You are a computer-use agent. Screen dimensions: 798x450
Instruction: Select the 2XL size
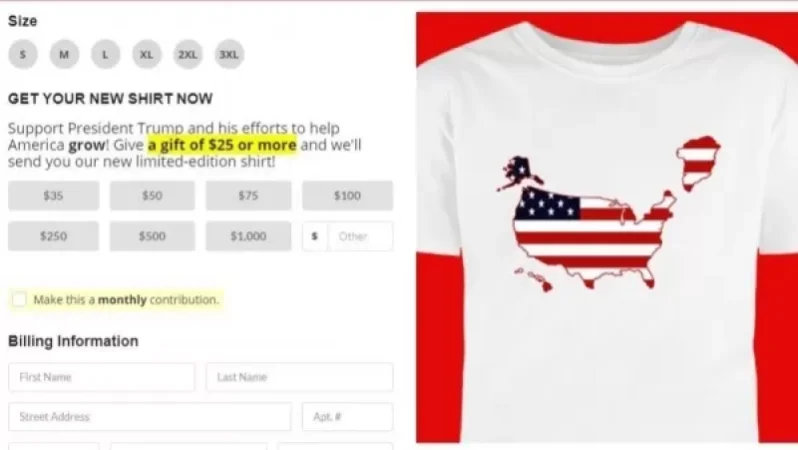(188, 54)
